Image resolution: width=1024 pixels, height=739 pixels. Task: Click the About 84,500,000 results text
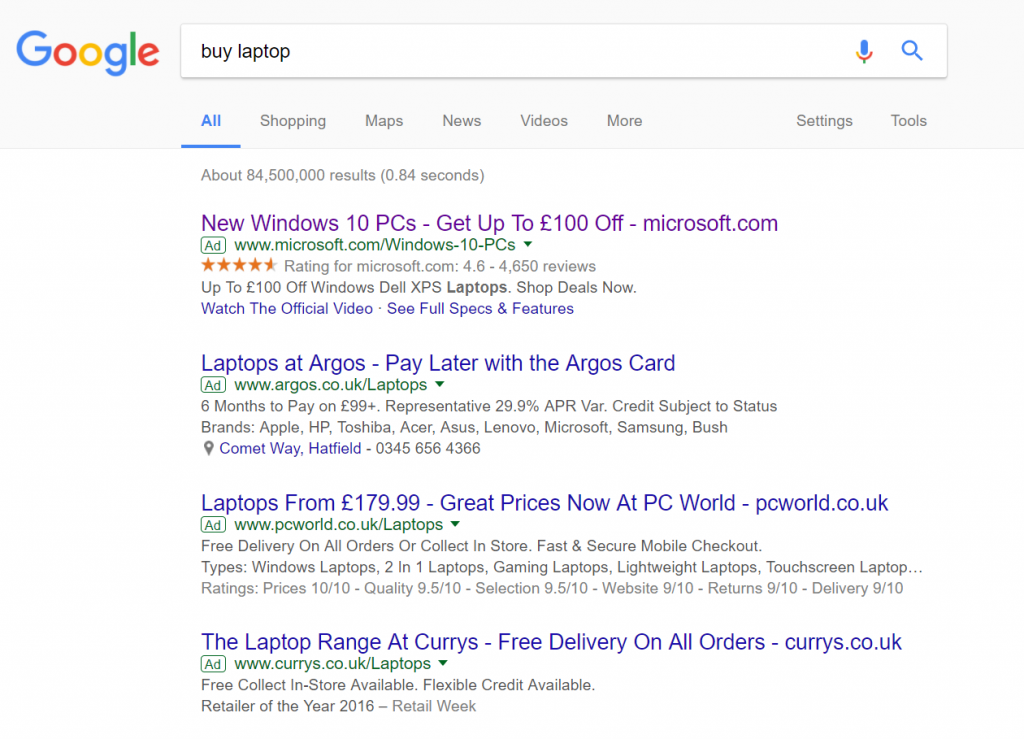[x=342, y=175]
